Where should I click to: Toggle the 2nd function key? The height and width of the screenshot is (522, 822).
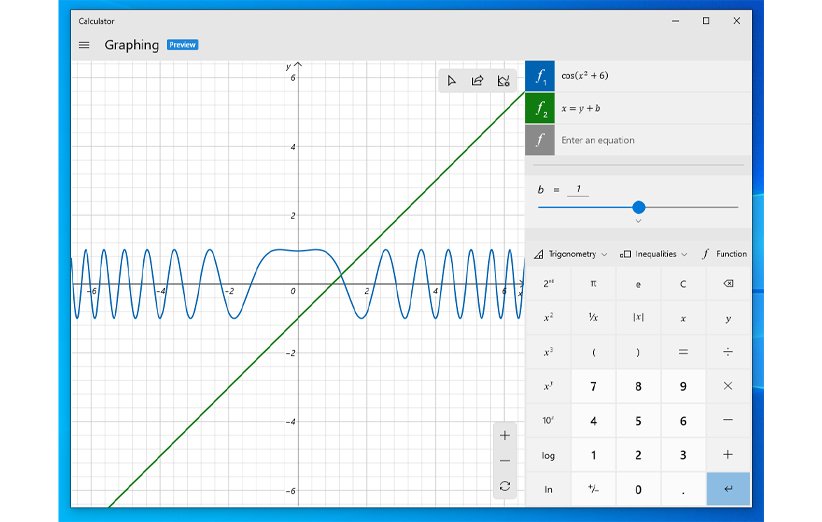(x=548, y=284)
